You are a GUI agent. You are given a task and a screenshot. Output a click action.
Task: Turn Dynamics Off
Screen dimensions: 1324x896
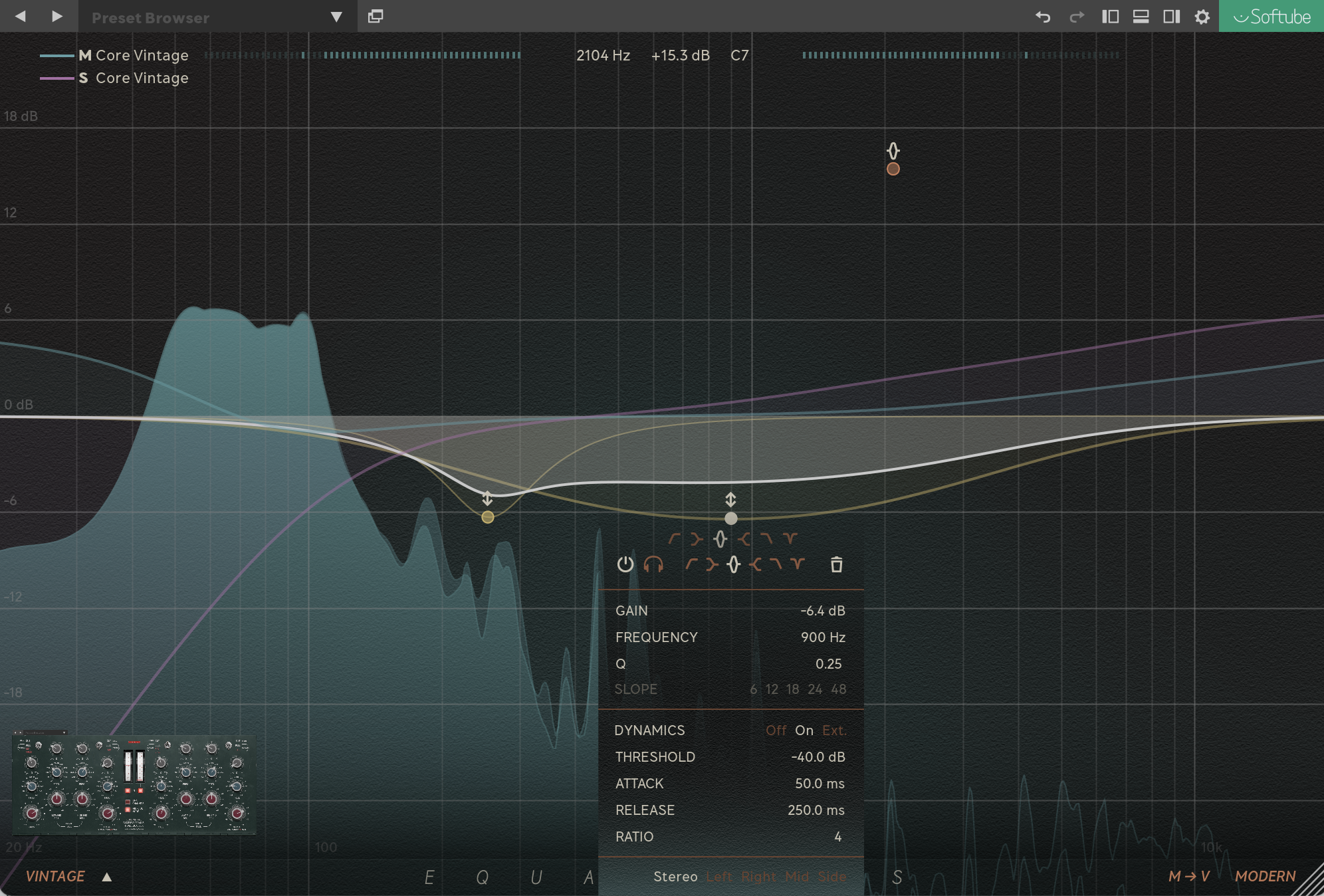coord(776,730)
